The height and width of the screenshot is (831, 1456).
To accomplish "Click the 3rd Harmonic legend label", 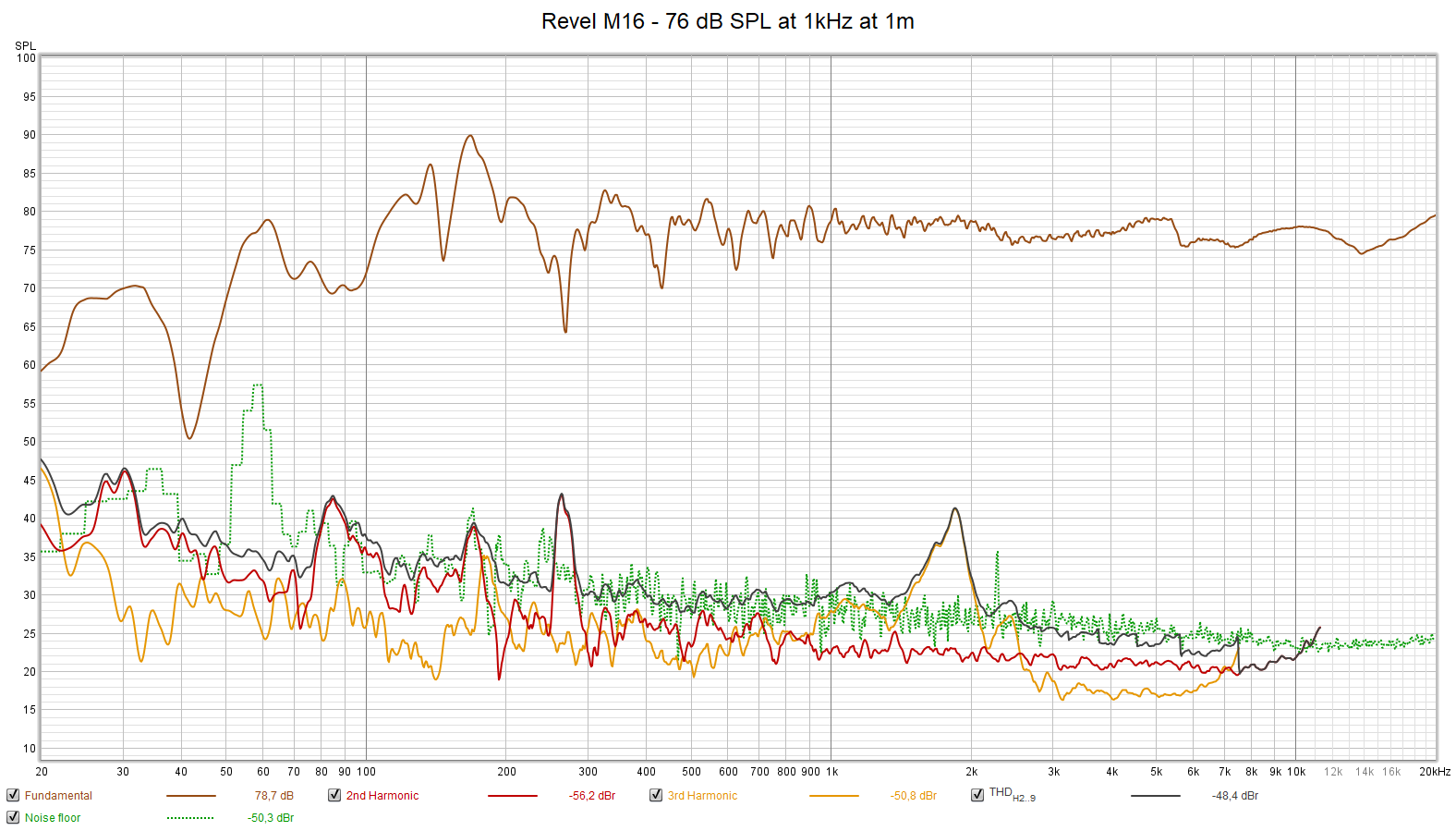I will [702, 796].
